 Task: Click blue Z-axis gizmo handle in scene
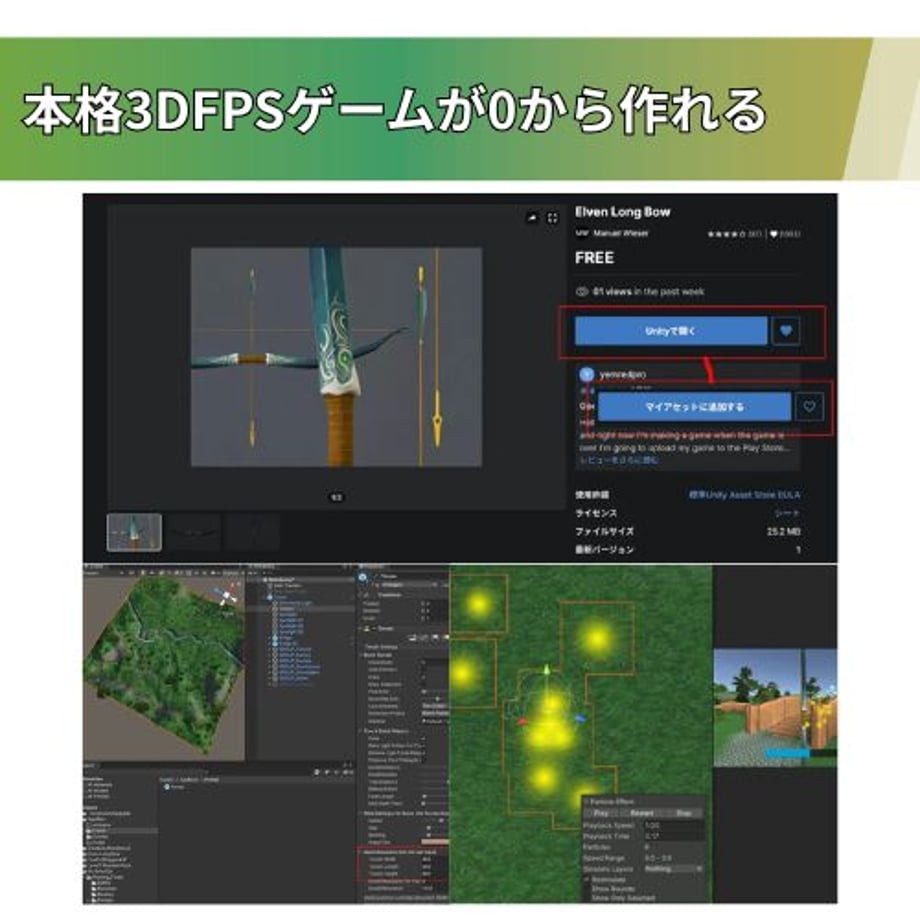(580, 718)
